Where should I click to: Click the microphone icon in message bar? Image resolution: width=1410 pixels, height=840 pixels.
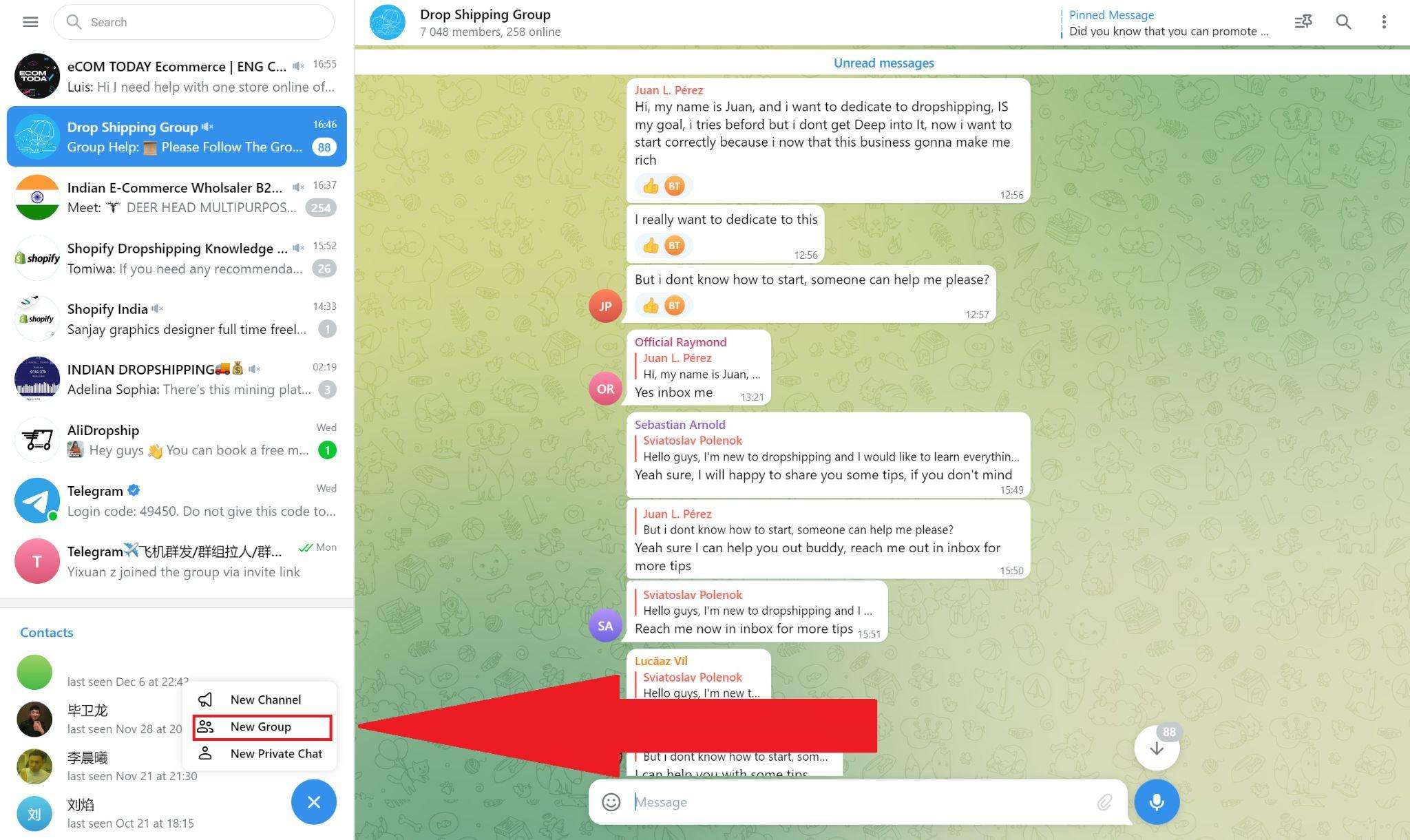point(1155,801)
